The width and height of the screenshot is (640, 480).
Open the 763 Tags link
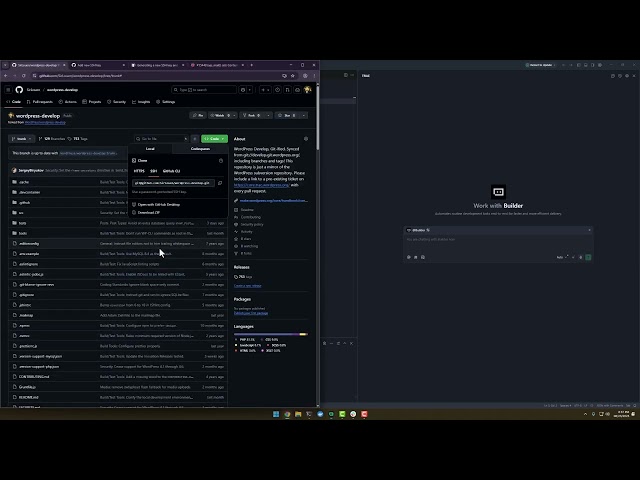click(78, 139)
